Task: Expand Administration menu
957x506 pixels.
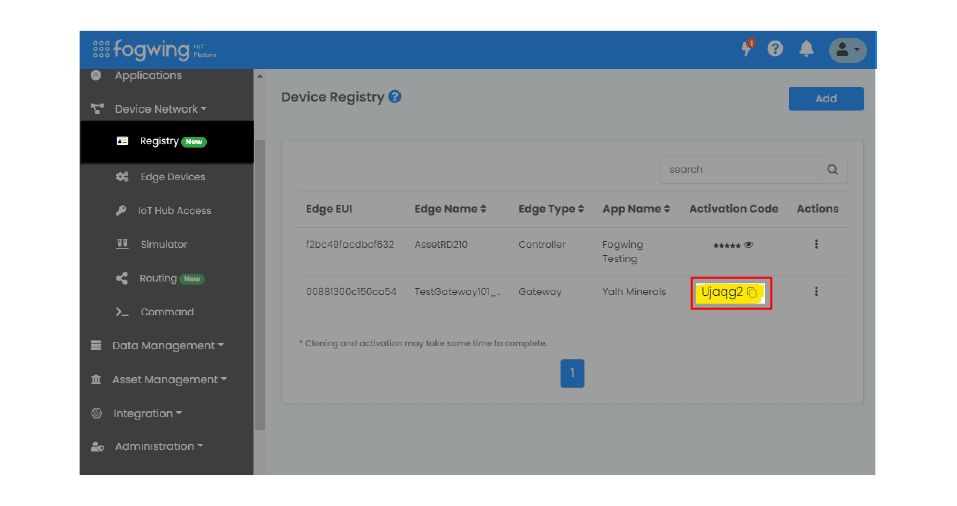Action: [159, 447]
